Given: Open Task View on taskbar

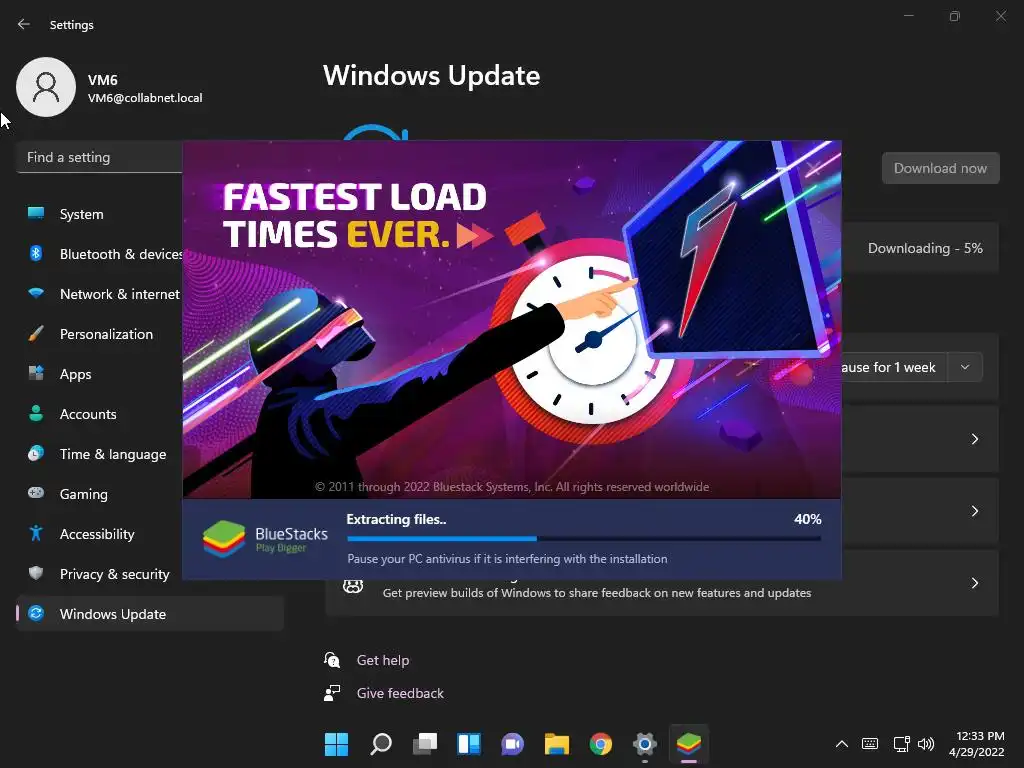Looking at the screenshot, I should 424,744.
